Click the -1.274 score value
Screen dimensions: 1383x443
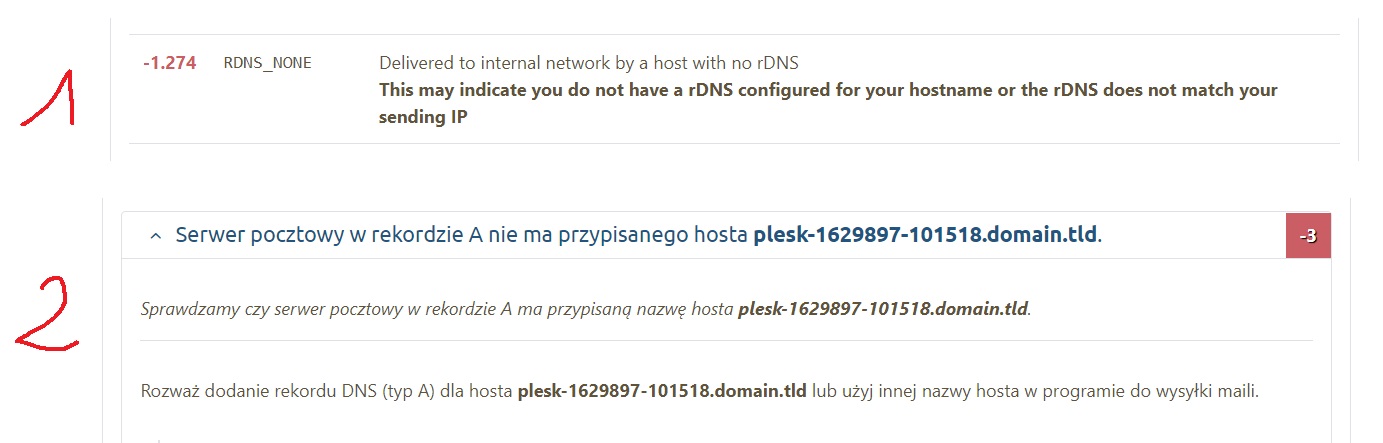[x=169, y=63]
